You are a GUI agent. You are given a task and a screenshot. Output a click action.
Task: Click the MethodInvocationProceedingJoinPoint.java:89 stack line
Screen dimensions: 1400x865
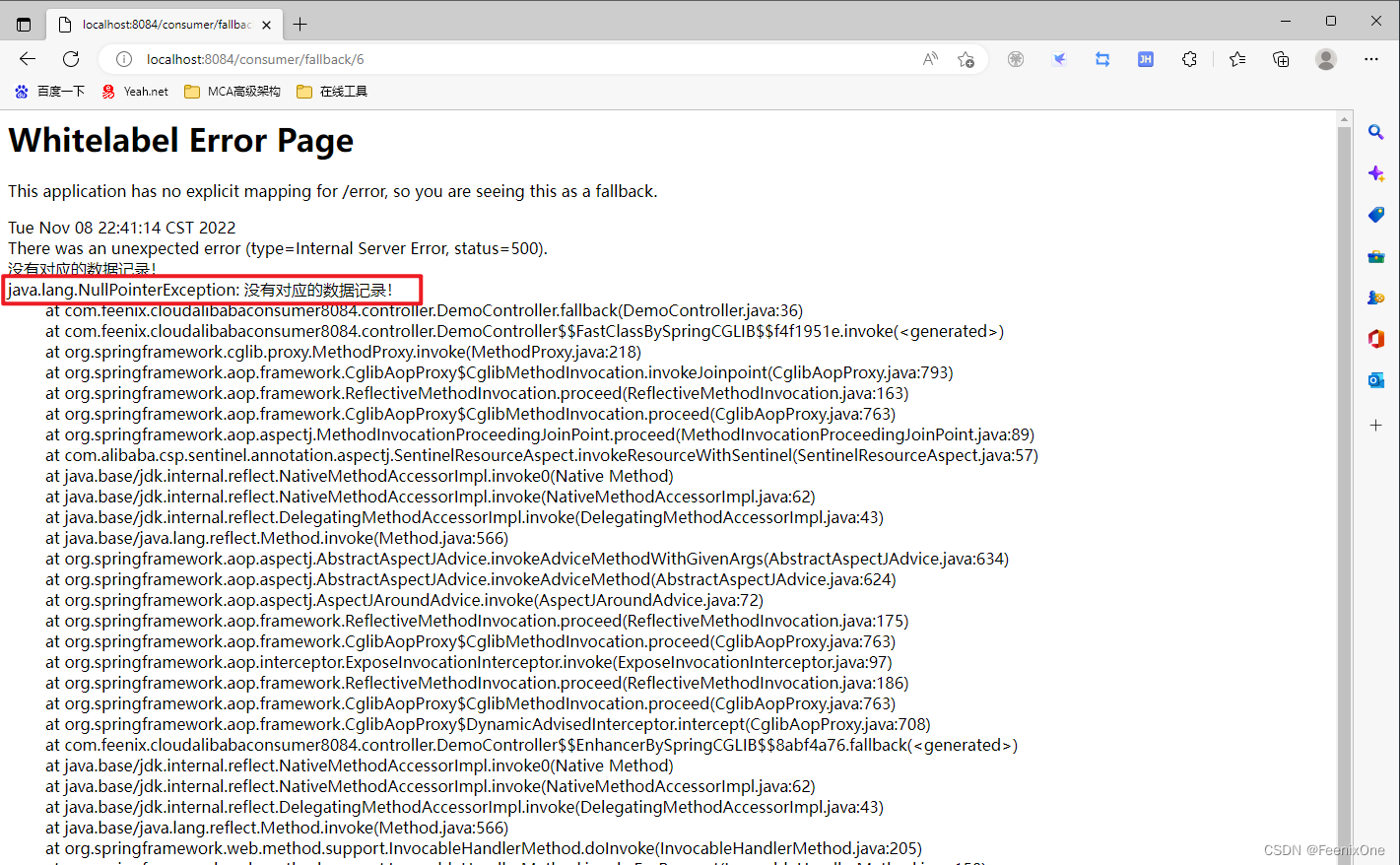pyautogui.click(x=540, y=434)
